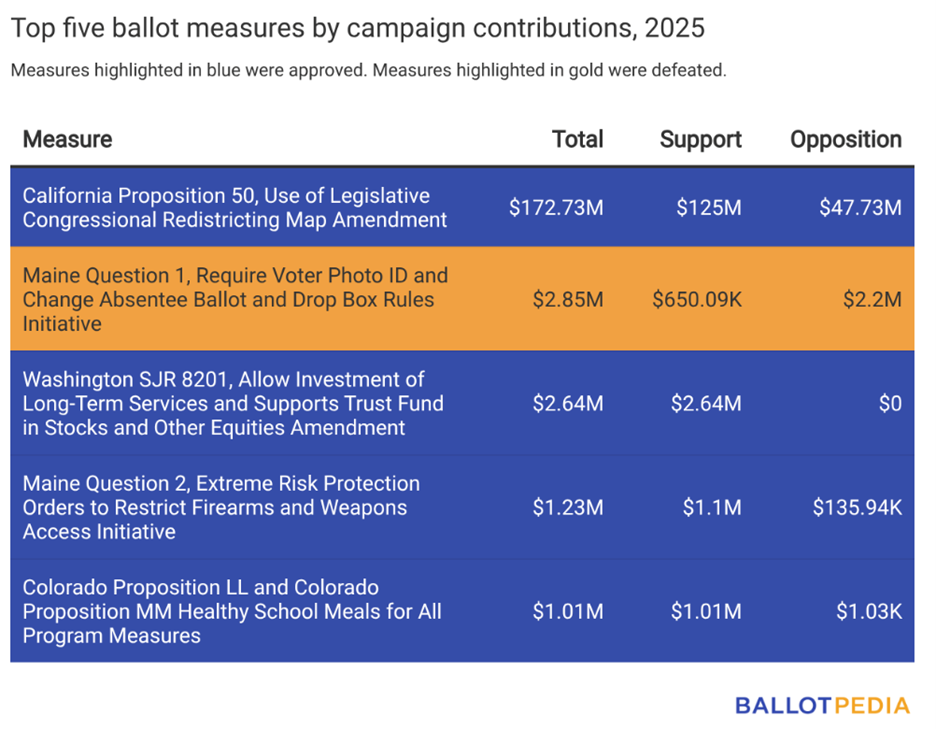Click the Total column header
Image resolution: width=936 pixels, height=729 pixels.
pyautogui.click(x=577, y=139)
